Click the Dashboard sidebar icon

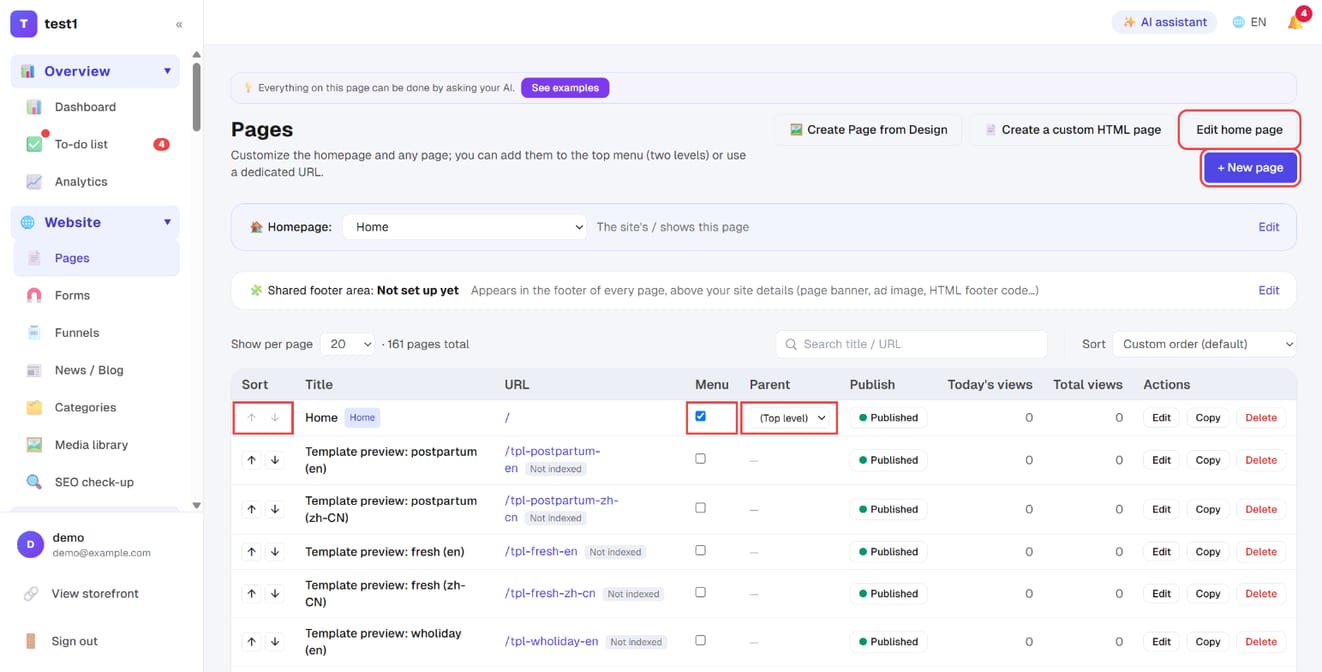(34, 107)
